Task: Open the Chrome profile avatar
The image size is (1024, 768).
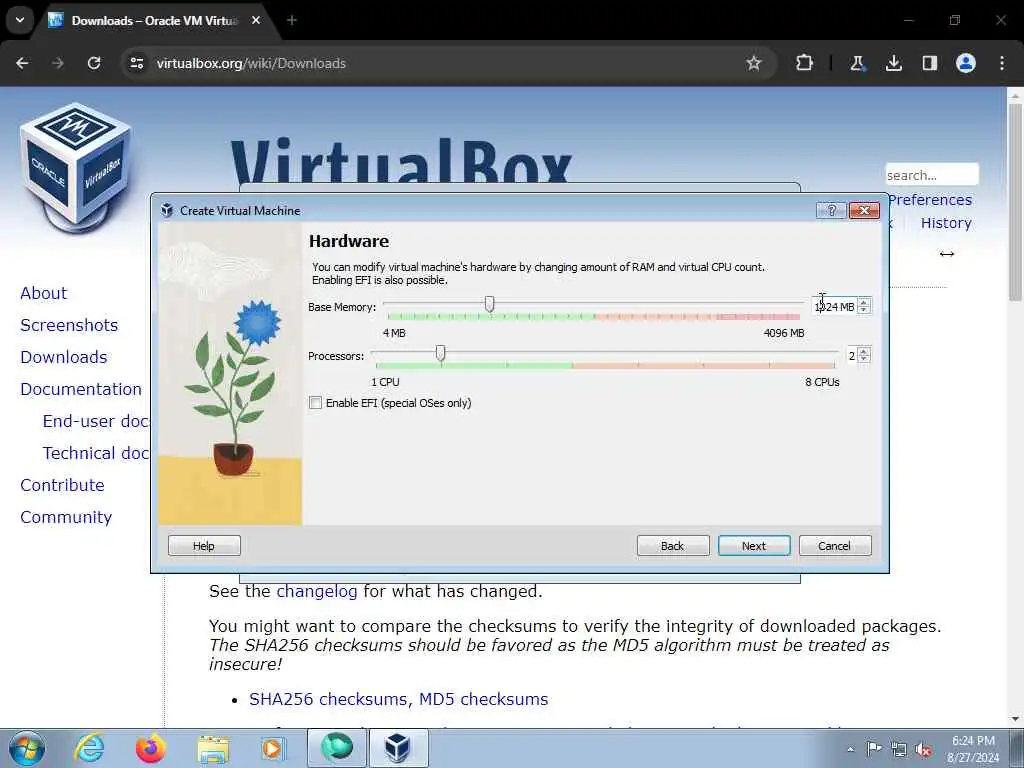Action: (966, 63)
